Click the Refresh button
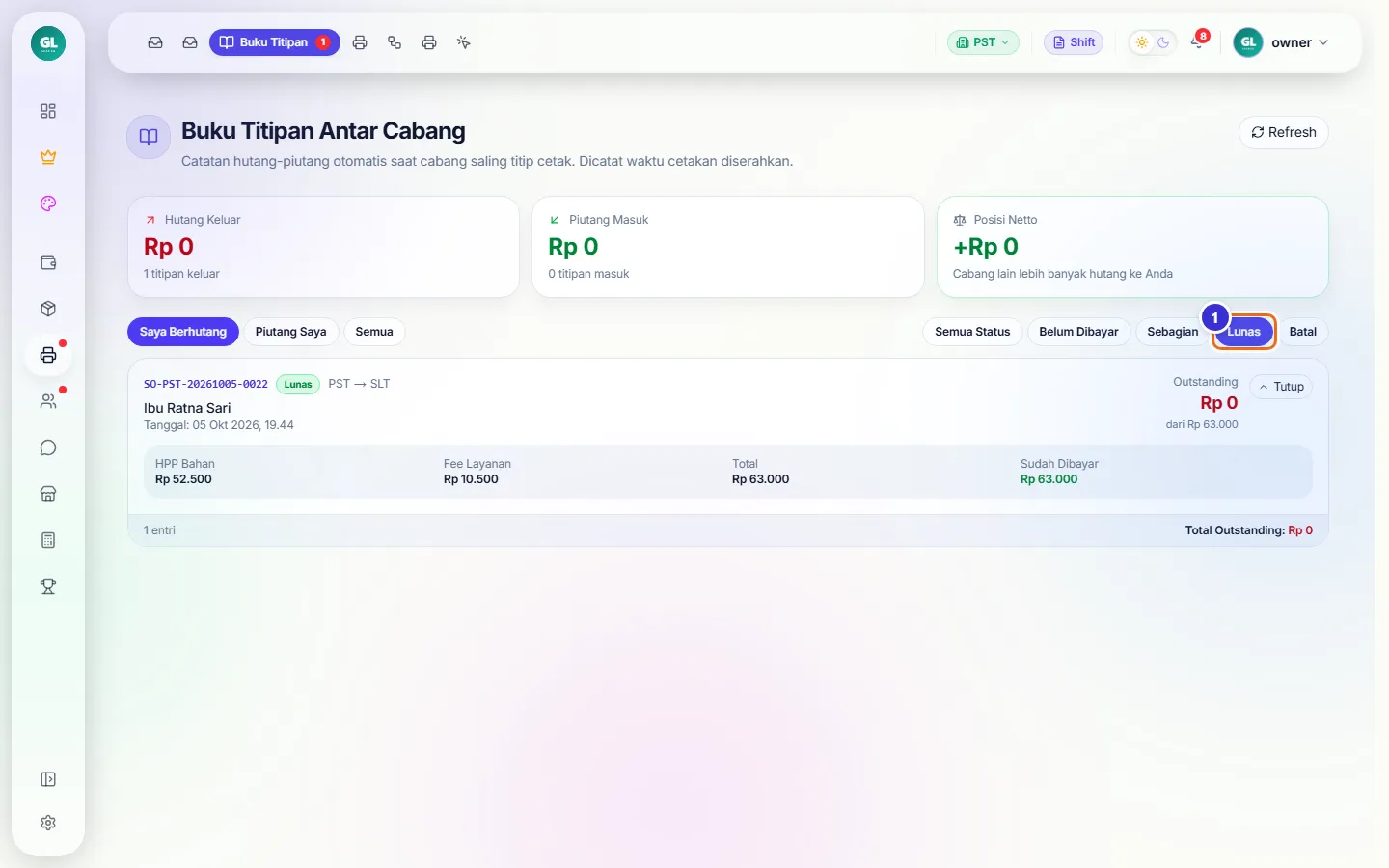 (x=1284, y=132)
